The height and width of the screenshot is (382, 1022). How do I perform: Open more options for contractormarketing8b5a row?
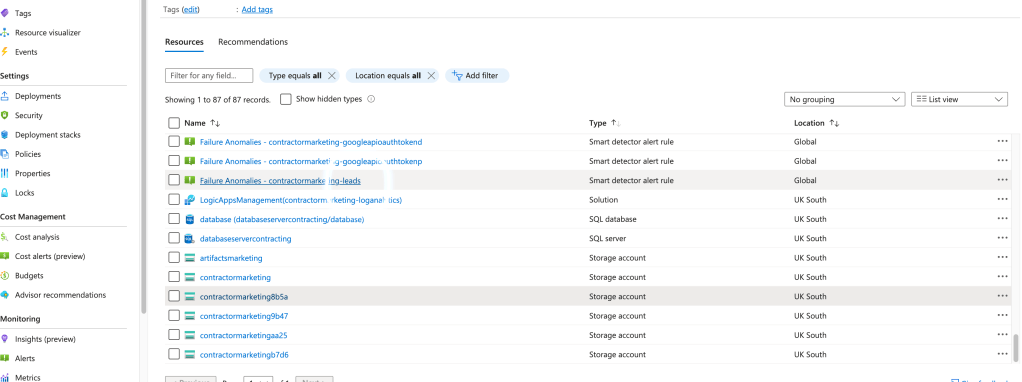point(1002,296)
